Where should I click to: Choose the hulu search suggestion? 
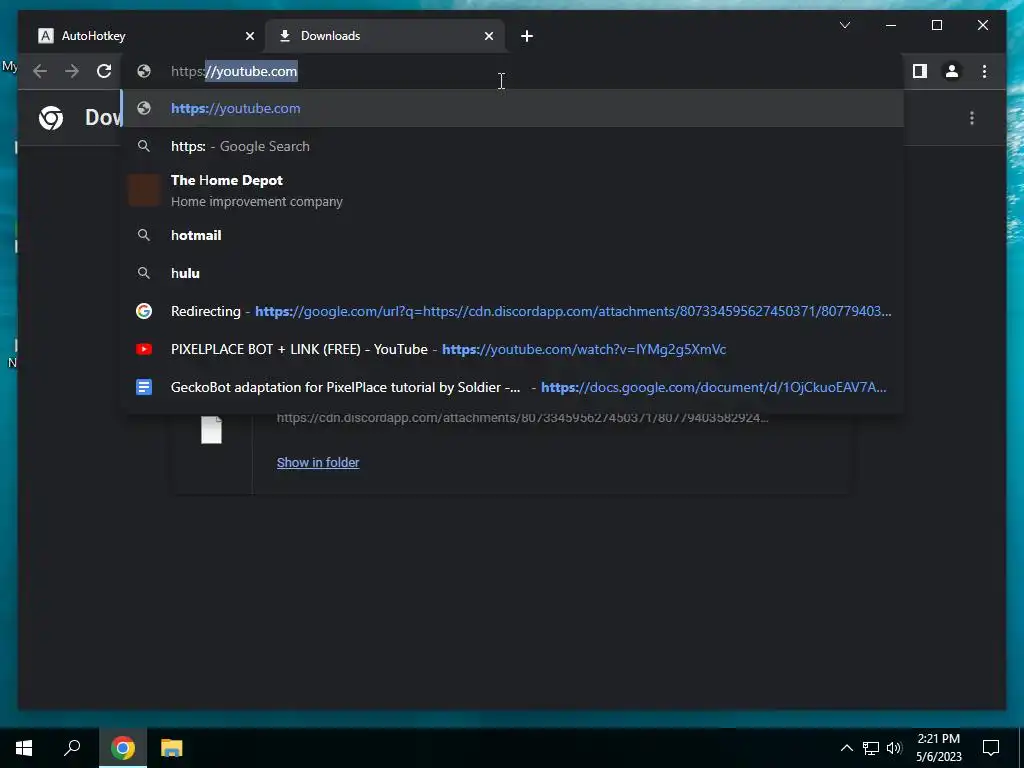(513, 273)
